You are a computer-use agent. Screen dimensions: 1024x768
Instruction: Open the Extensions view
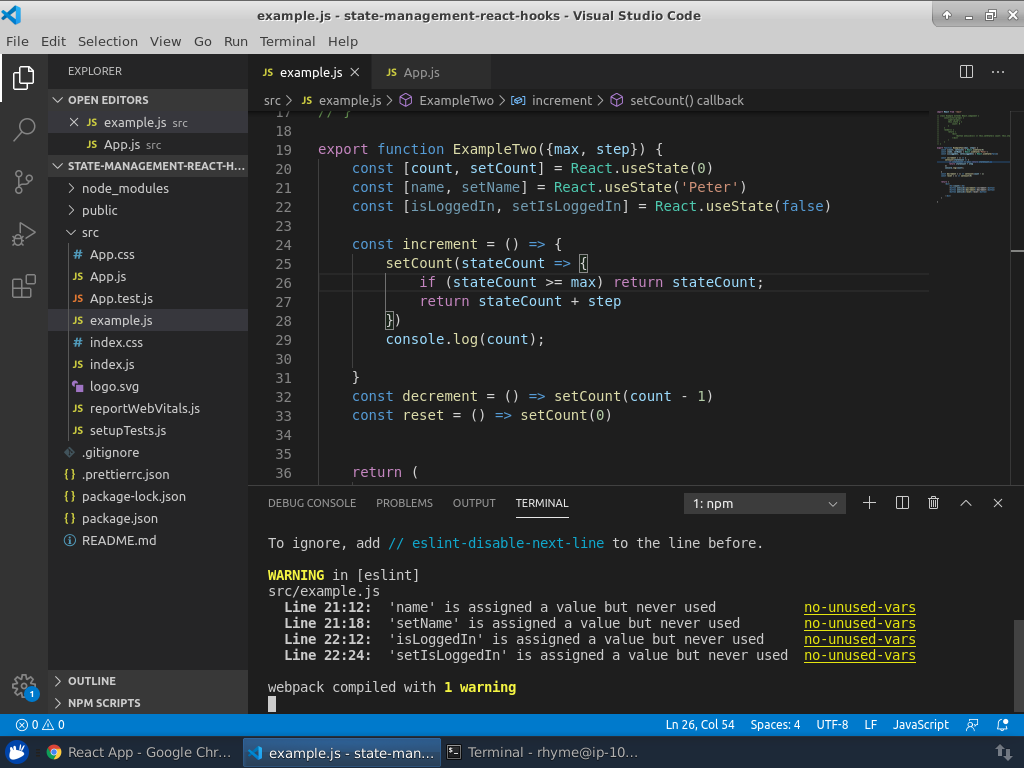(24, 288)
